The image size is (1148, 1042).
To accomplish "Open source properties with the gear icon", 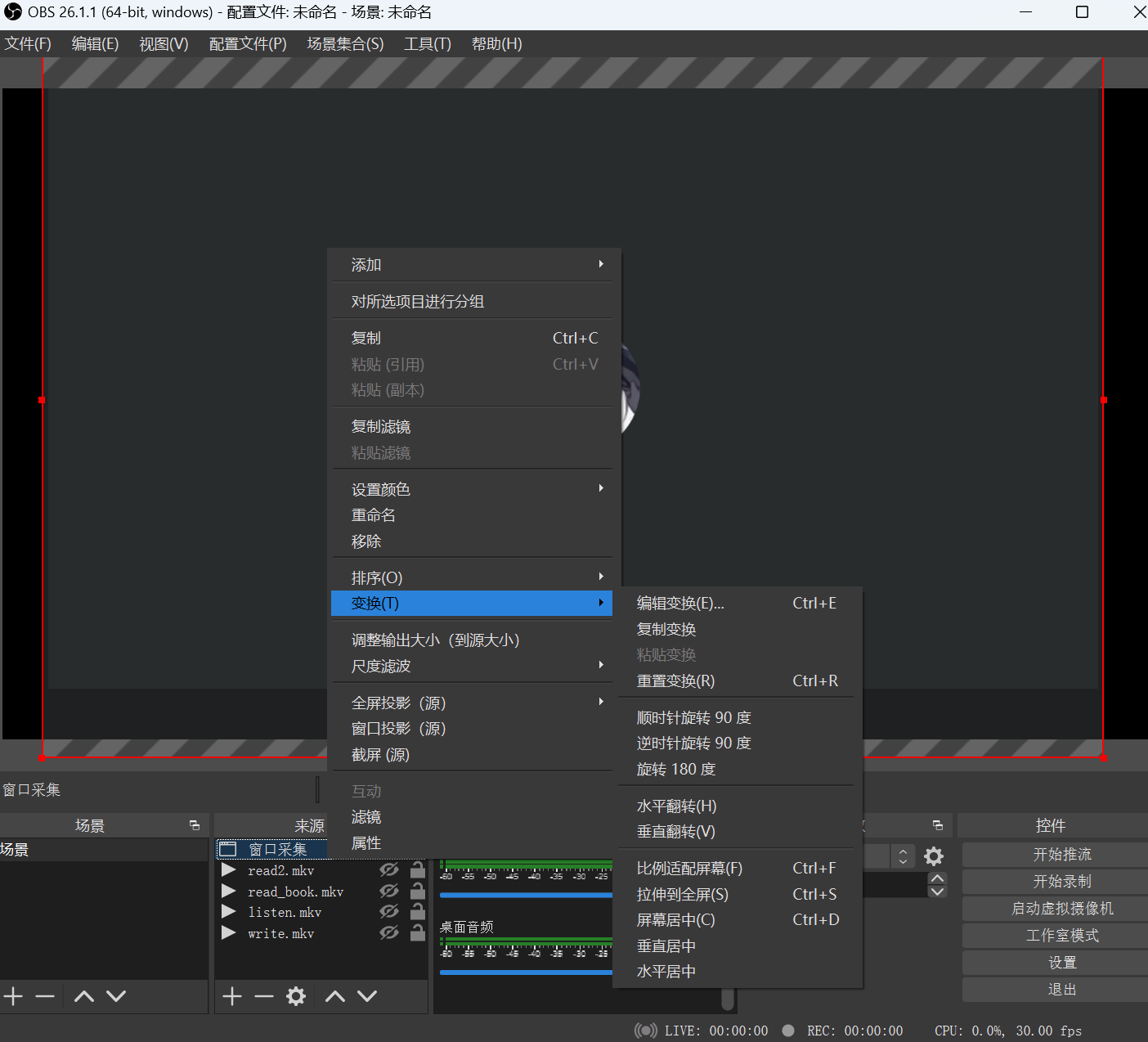I will pyautogui.click(x=296, y=995).
